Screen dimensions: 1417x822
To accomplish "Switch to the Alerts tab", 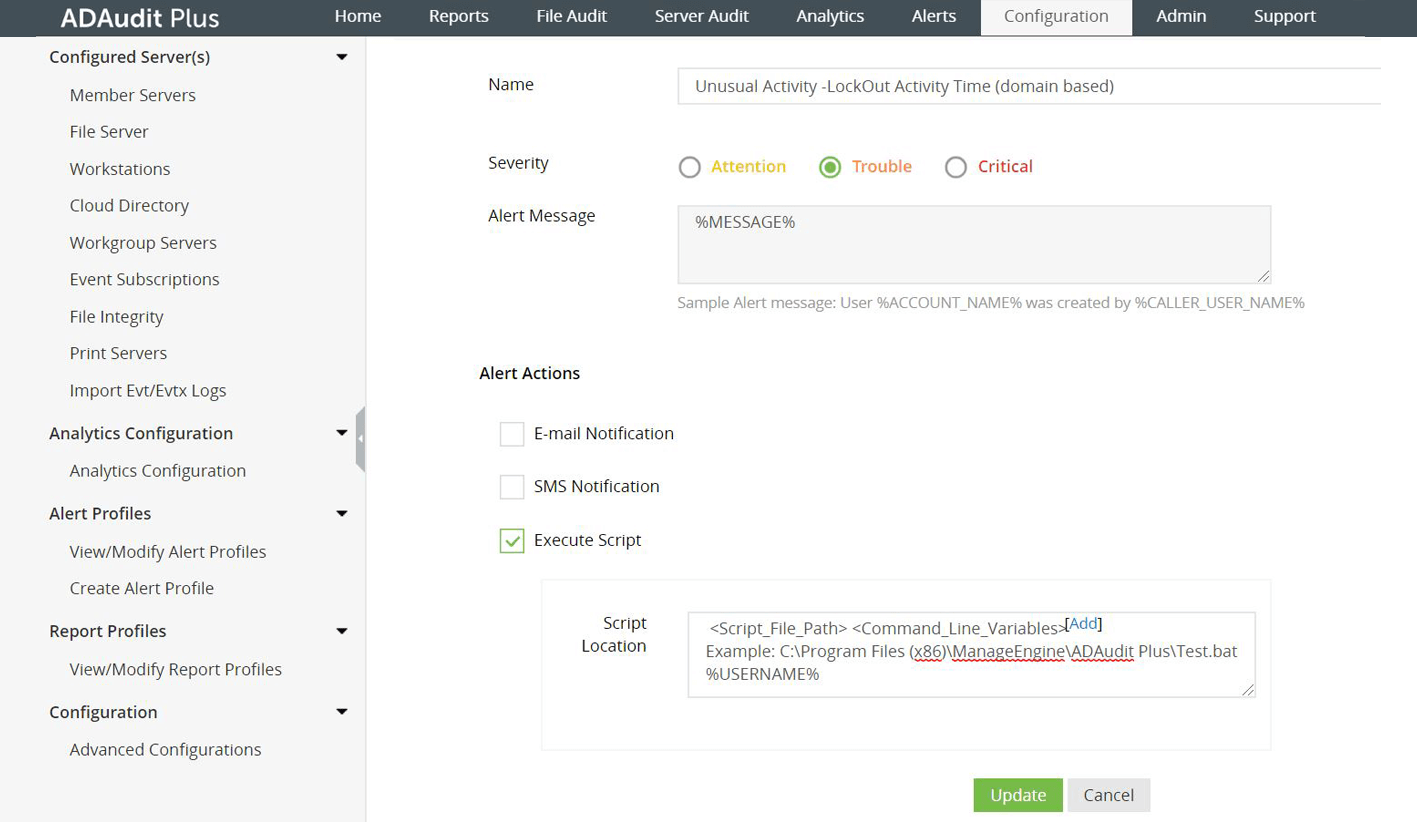I will (934, 16).
